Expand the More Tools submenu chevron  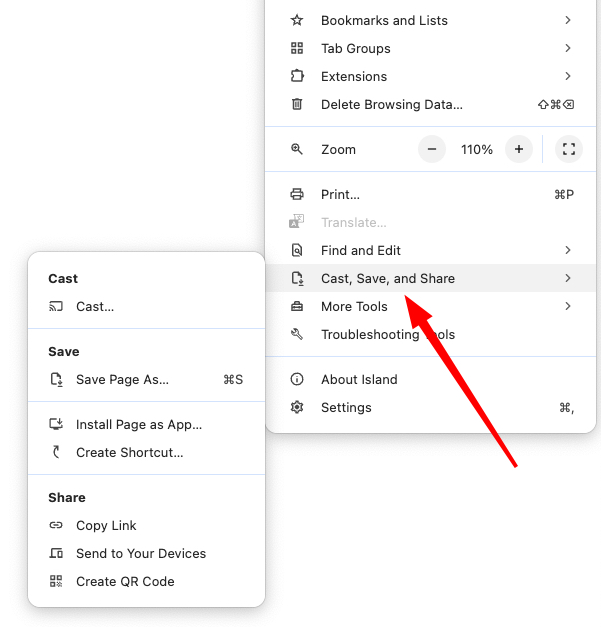568,306
